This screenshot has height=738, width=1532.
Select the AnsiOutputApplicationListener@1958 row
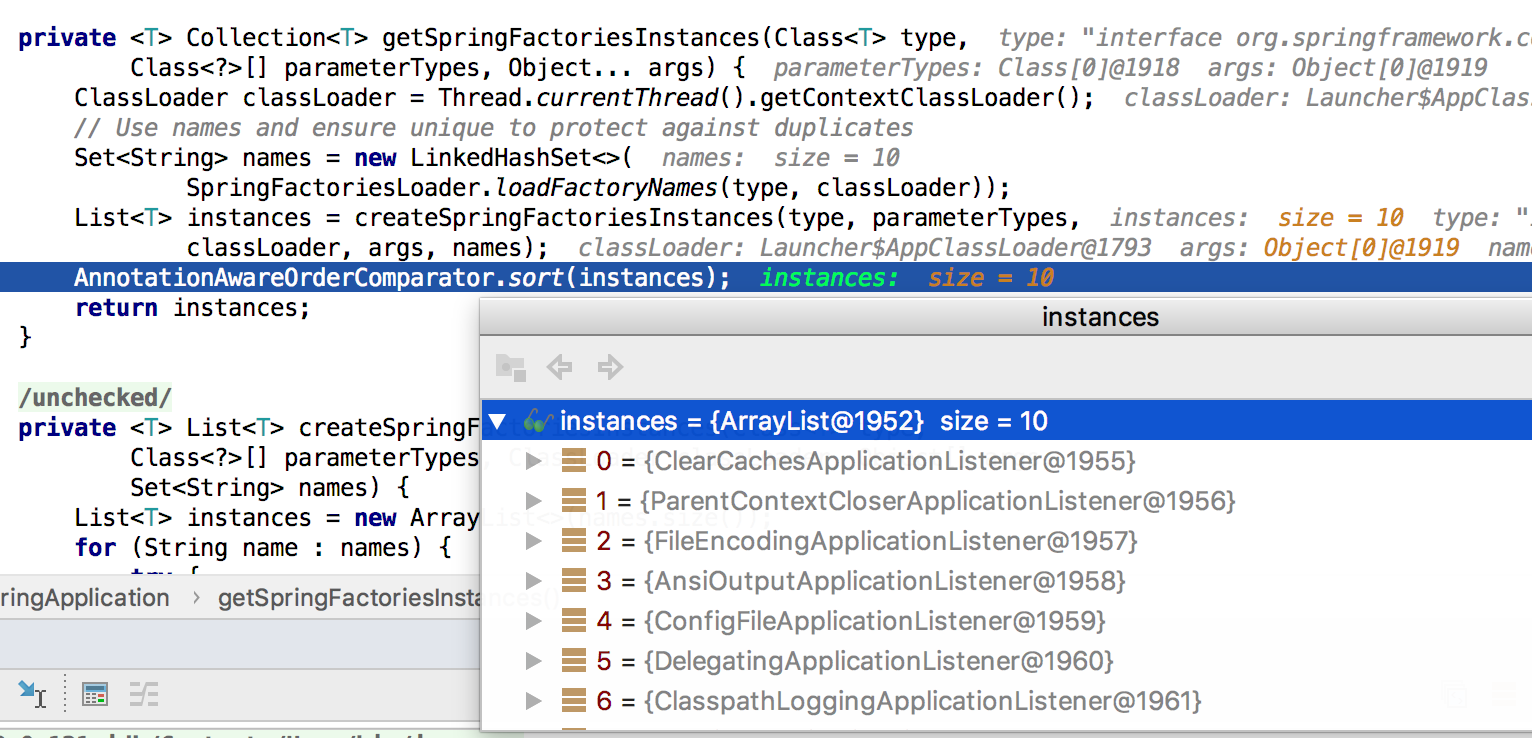(x=1007, y=581)
